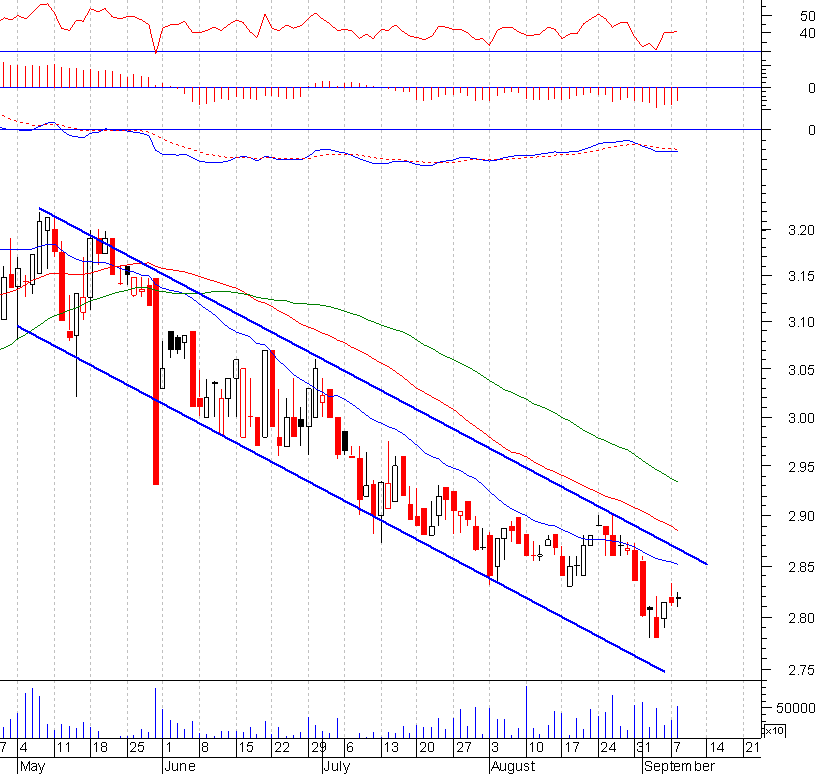Click the date label 10 in August
This screenshot has width=819, height=774.
[x=536, y=747]
